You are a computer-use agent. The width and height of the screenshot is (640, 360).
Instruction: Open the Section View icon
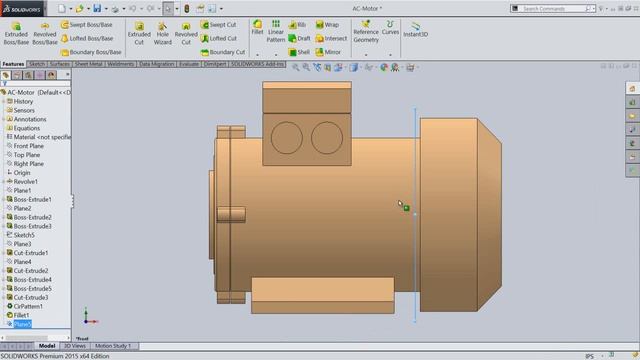(327, 68)
